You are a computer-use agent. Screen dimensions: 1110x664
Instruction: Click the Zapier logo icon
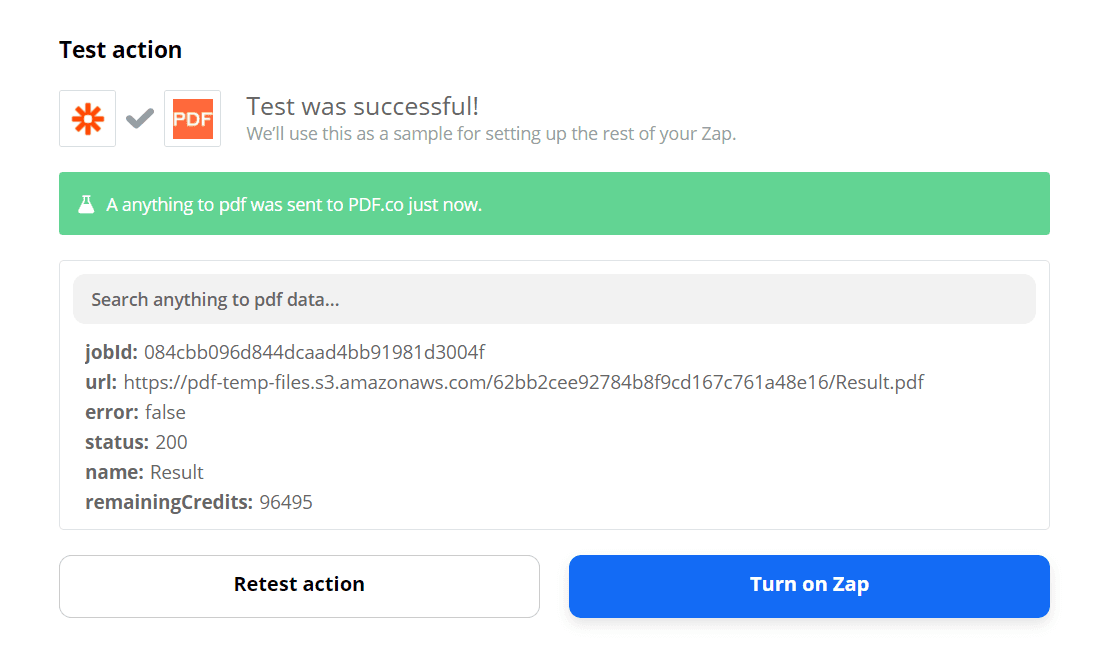pos(87,117)
